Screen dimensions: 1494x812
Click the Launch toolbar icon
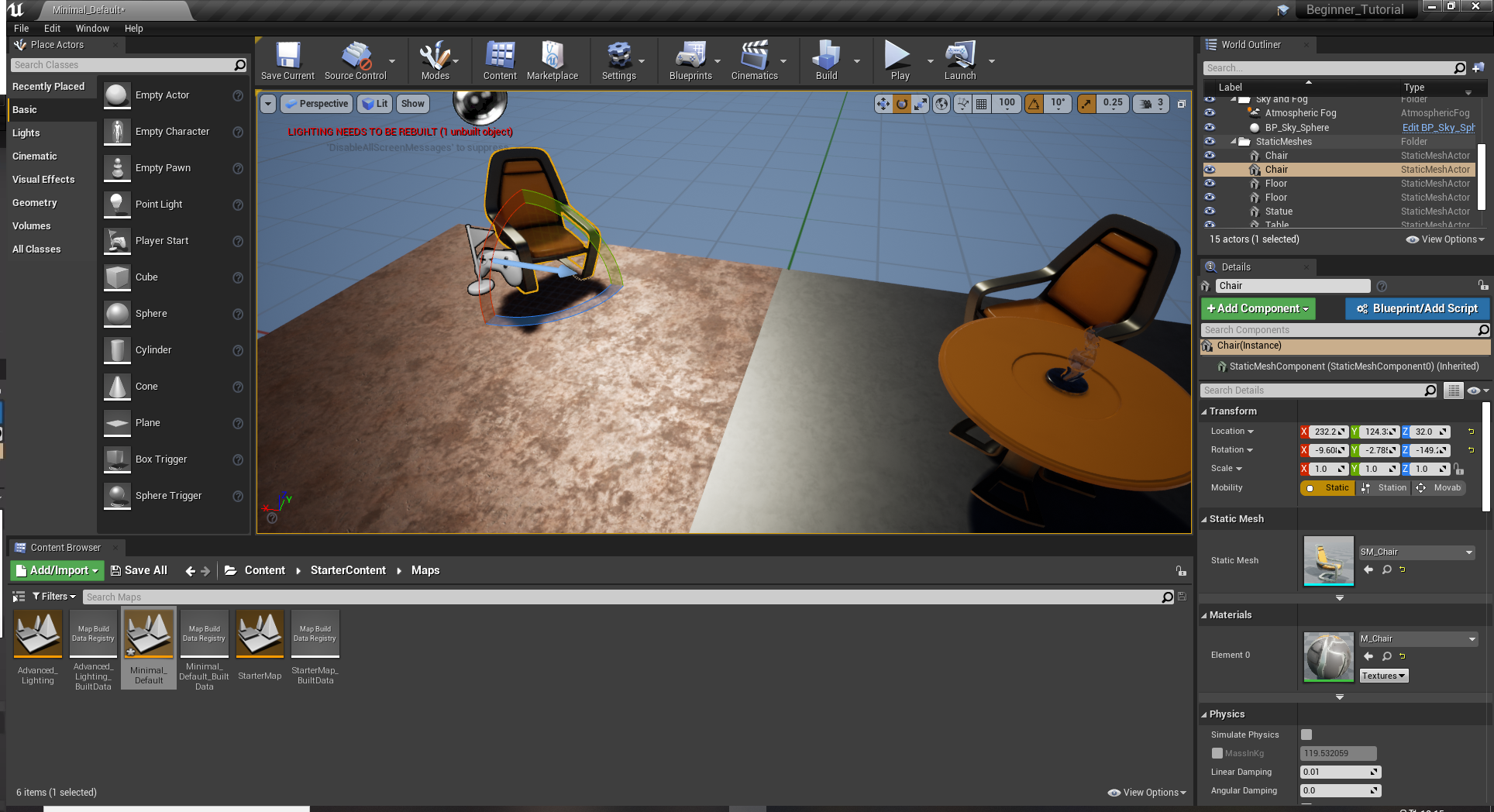click(x=960, y=60)
